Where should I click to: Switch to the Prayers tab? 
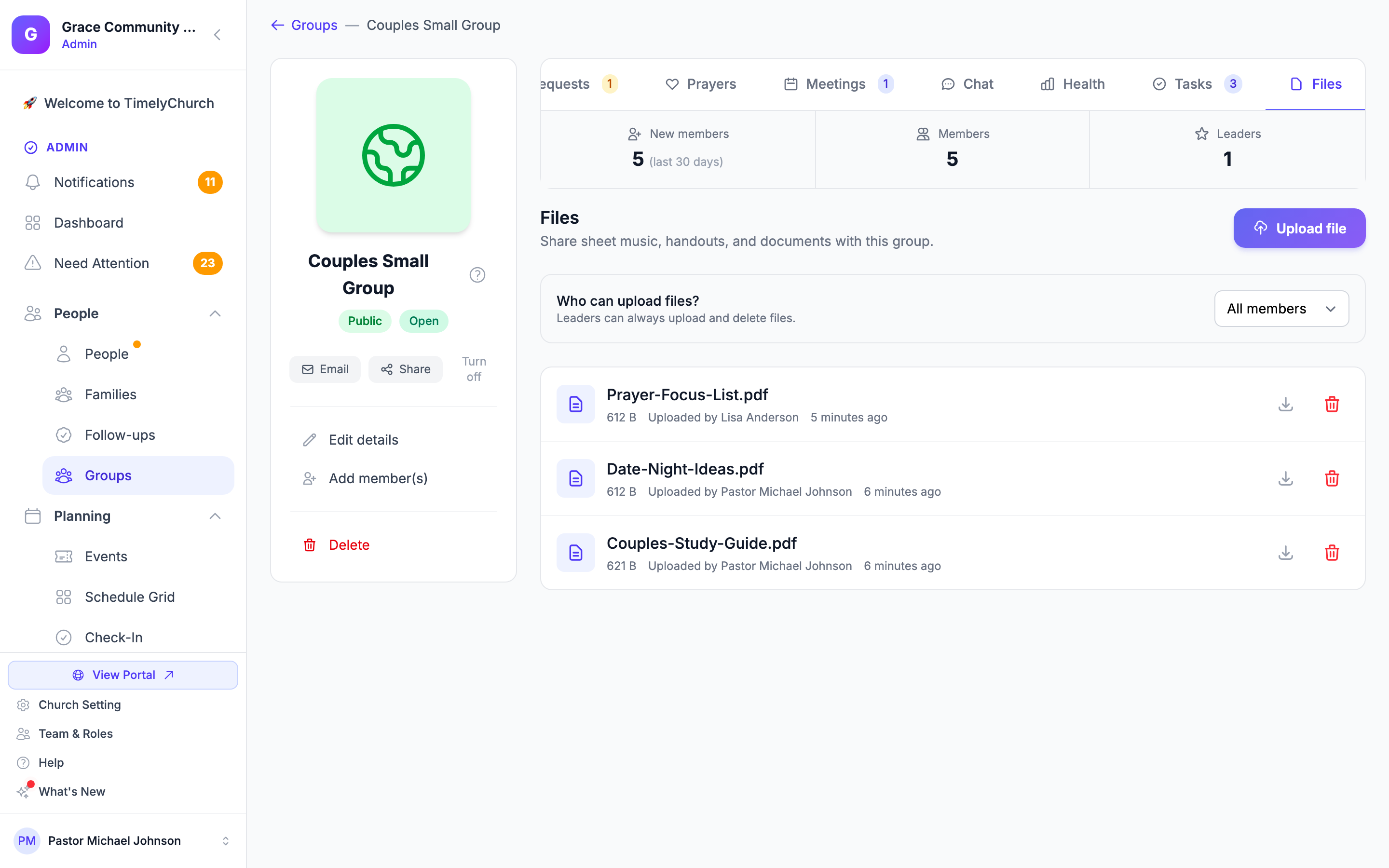(700, 84)
